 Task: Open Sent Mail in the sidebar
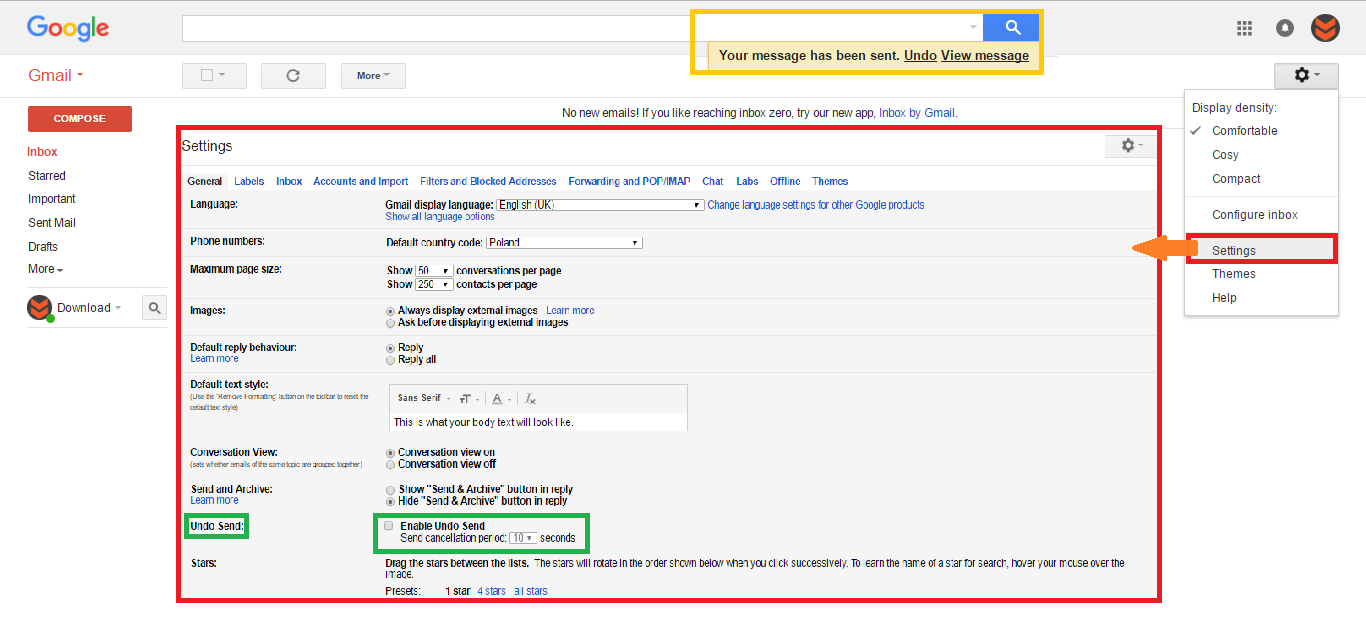click(52, 223)
